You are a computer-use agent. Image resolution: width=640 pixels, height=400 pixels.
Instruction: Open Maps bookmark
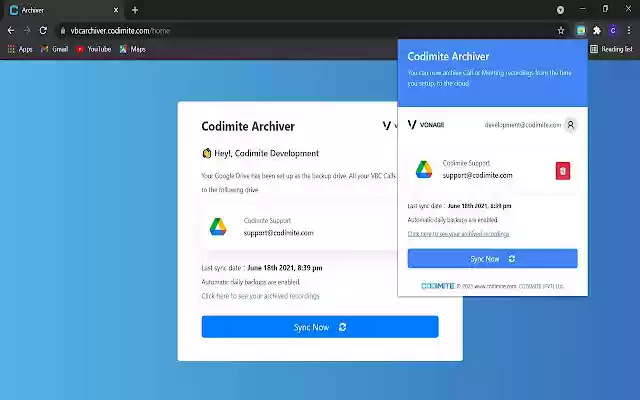132,49
